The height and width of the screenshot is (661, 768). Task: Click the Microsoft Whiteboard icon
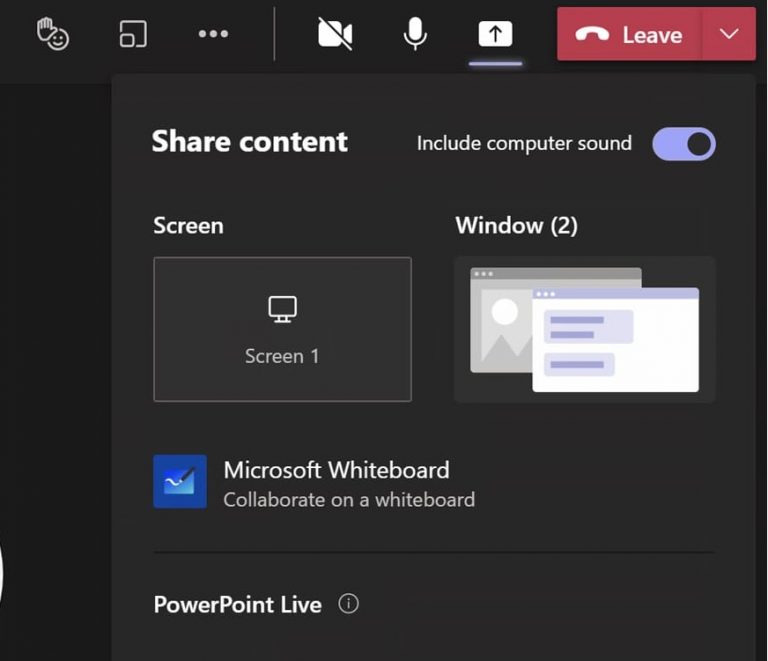click(180, 482)
